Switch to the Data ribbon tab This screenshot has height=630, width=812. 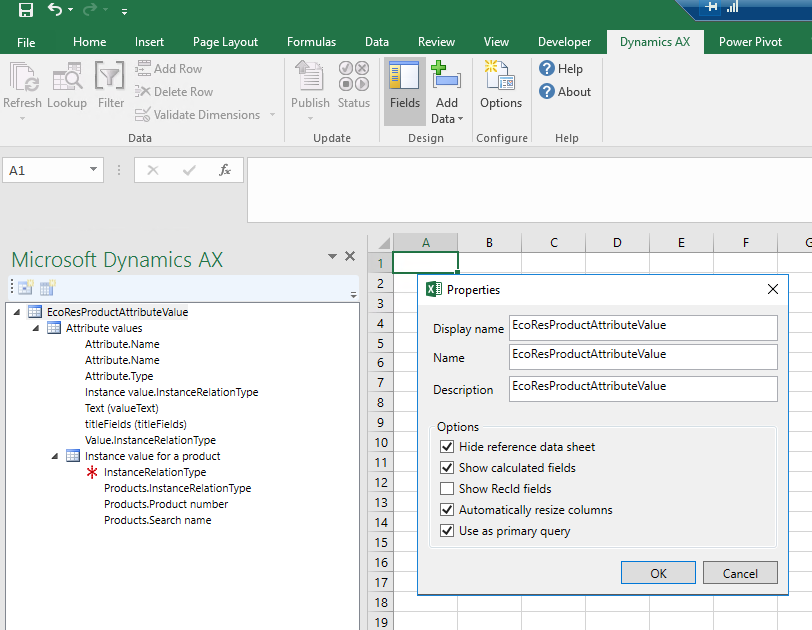coord(376,42)
